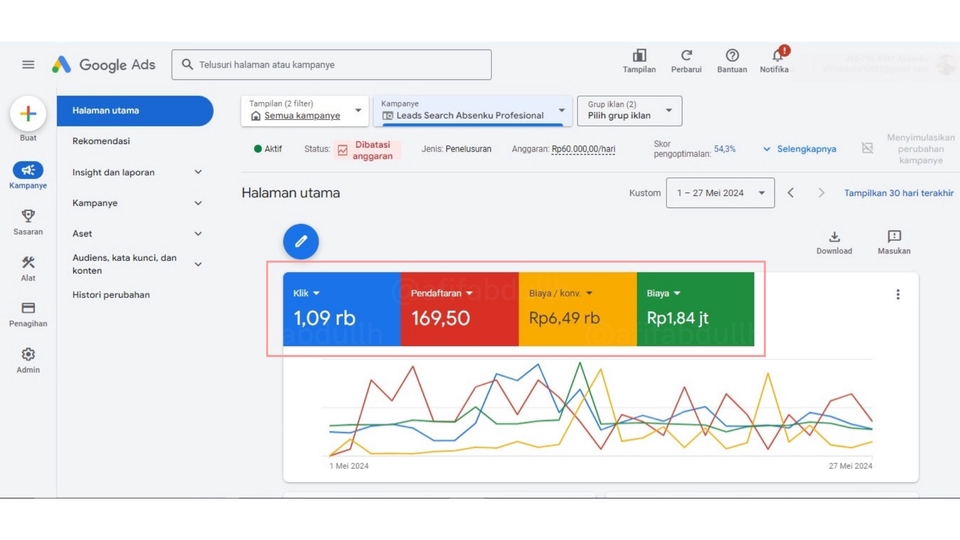Expand details with Selengkapnya
The height and width of the screenshot is (540, 960).
coord(799,149)
